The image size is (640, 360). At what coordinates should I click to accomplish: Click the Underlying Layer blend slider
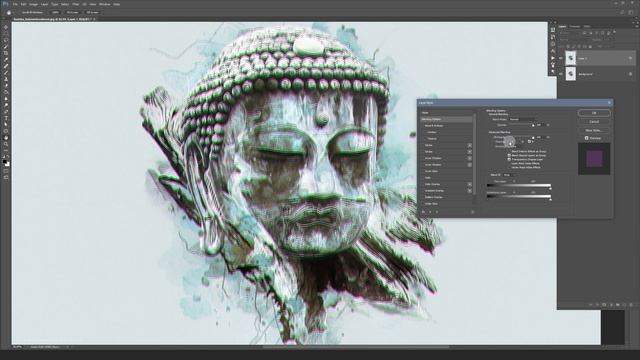[519, 196]
